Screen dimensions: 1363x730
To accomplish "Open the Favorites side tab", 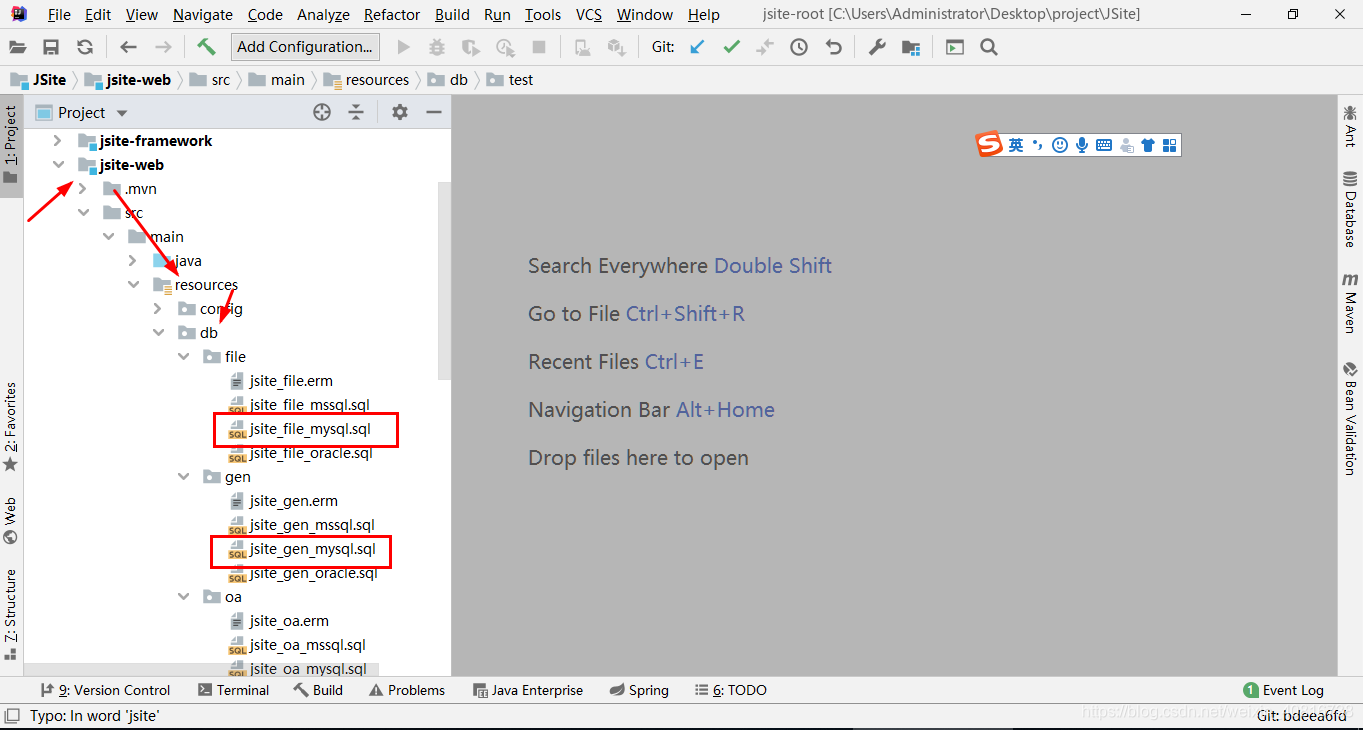I will (x=11, y=427).
